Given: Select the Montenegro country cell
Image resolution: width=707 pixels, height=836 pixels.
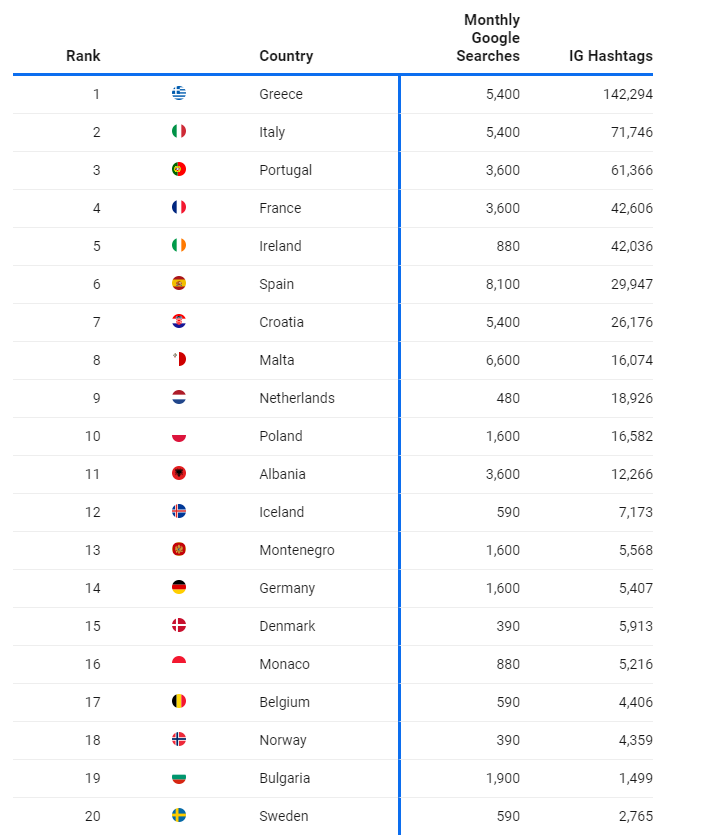Looking at the screenshot, I should coord(297,550).
